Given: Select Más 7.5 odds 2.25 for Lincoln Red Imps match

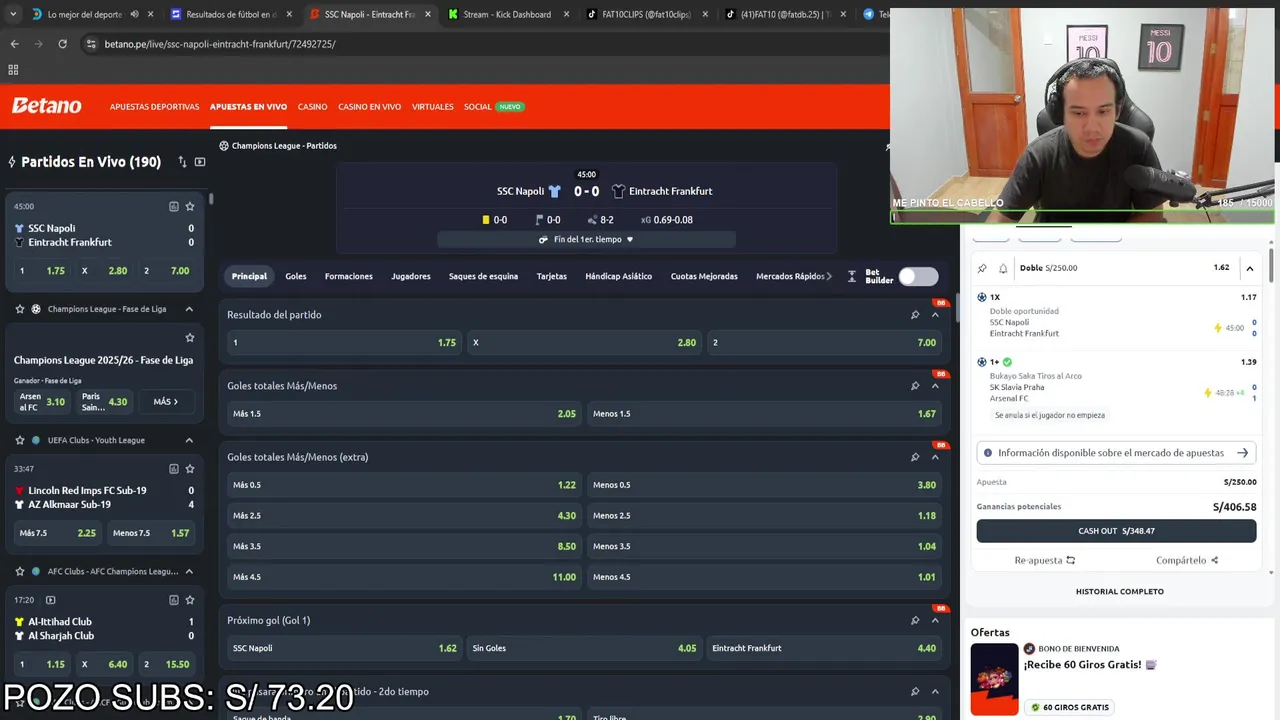Looking at the screenshot, I should [x=59, y=533].
